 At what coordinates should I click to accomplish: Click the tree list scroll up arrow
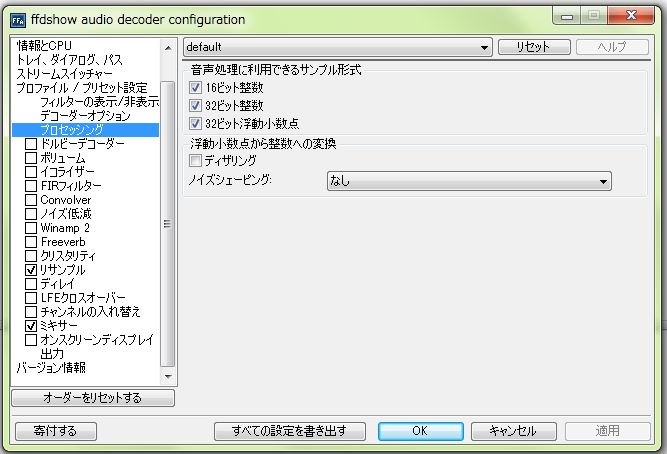click(x=168, y=48)
